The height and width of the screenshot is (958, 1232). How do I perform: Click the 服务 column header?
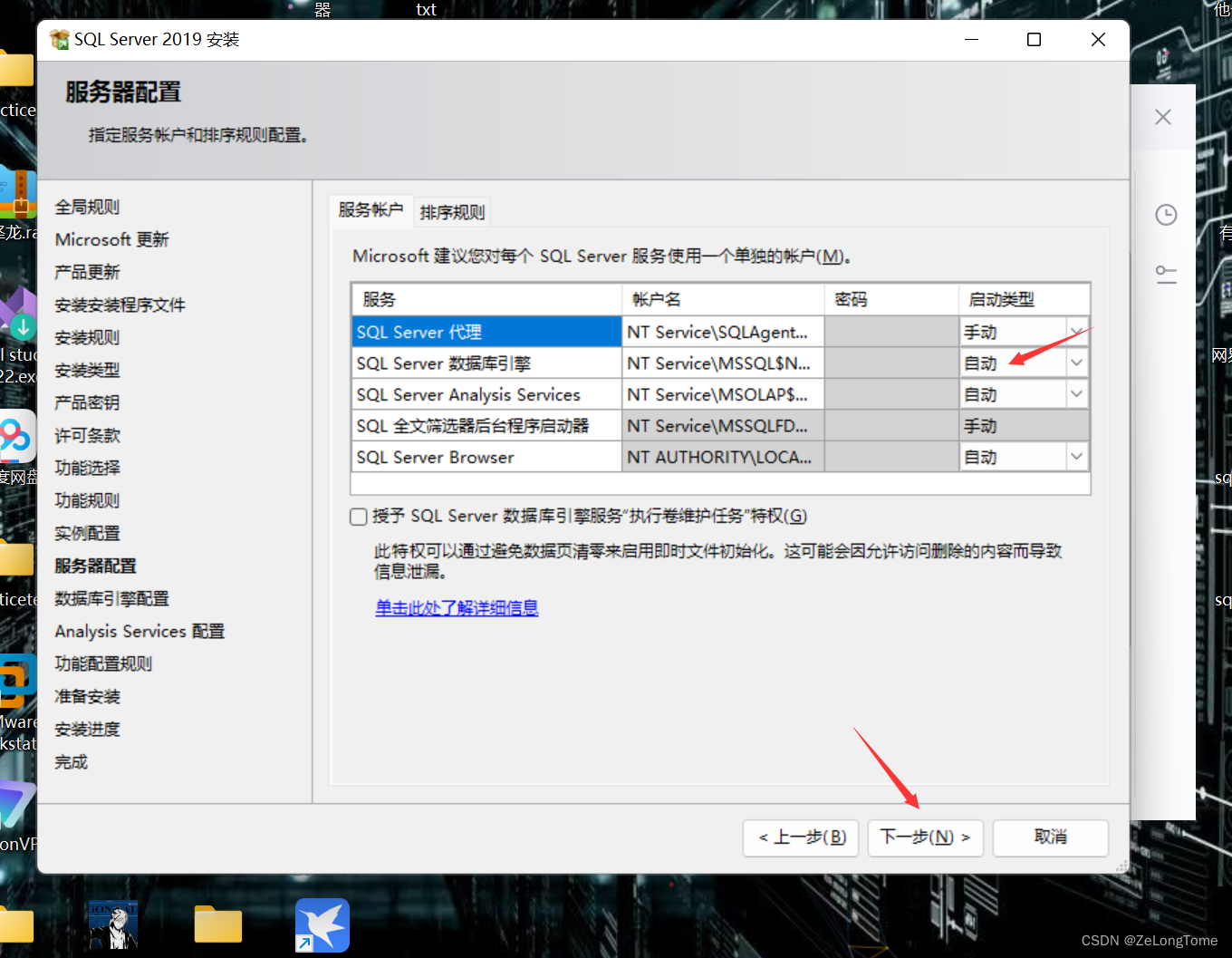click(486, 299)
